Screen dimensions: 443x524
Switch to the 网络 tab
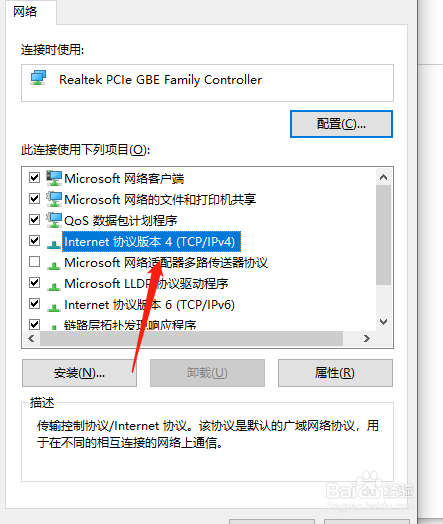(25, 12)
